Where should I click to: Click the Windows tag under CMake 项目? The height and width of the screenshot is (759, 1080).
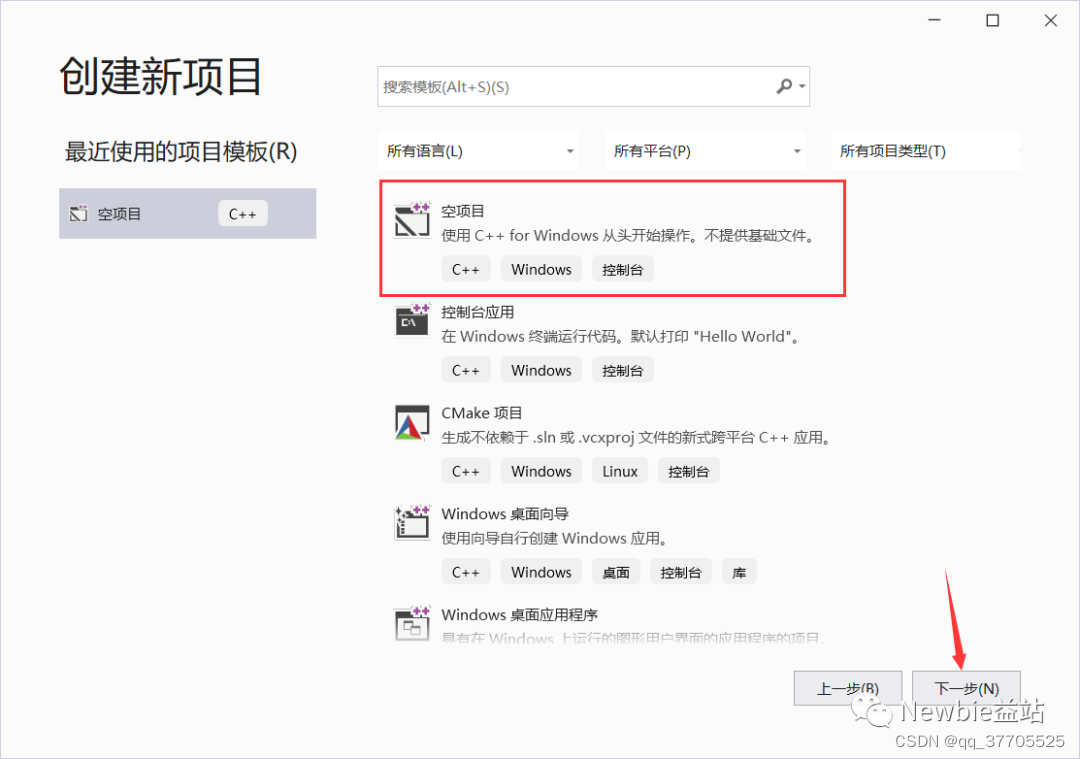541,471
